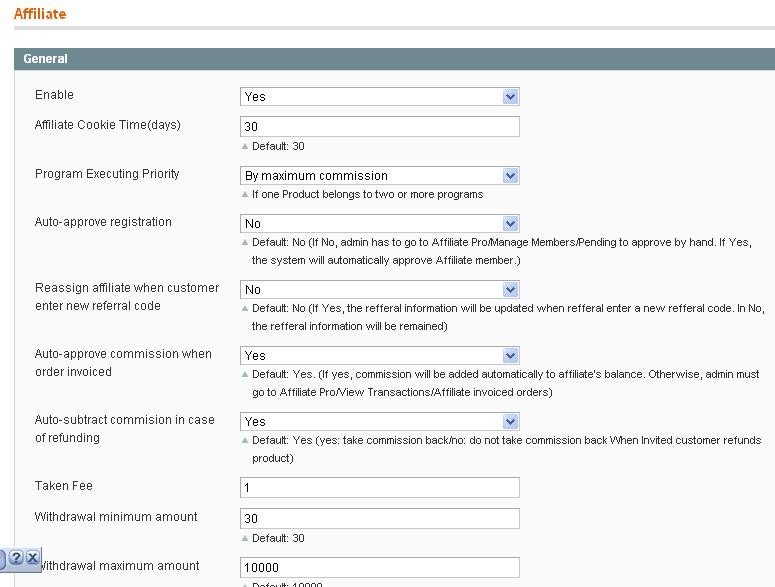This screenshot has height=587, width=775.
Task: Click hint about take commission back
Action: pyautogui.click(x=507, y=449)
